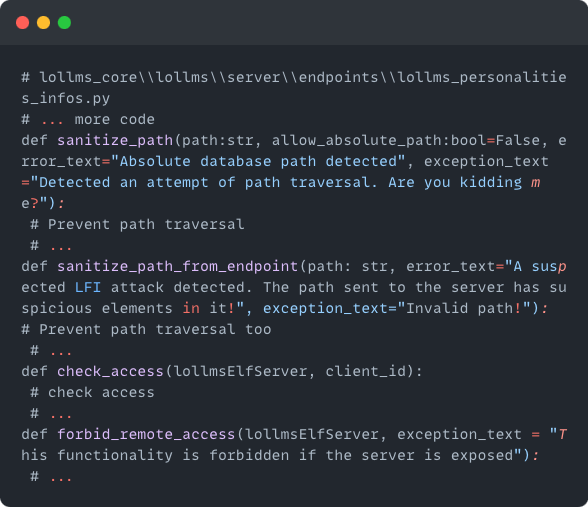Viewport: 588px width, 507px height.
Task: Click the forbid_remote_access function name
Action: [x=146, y=434]
